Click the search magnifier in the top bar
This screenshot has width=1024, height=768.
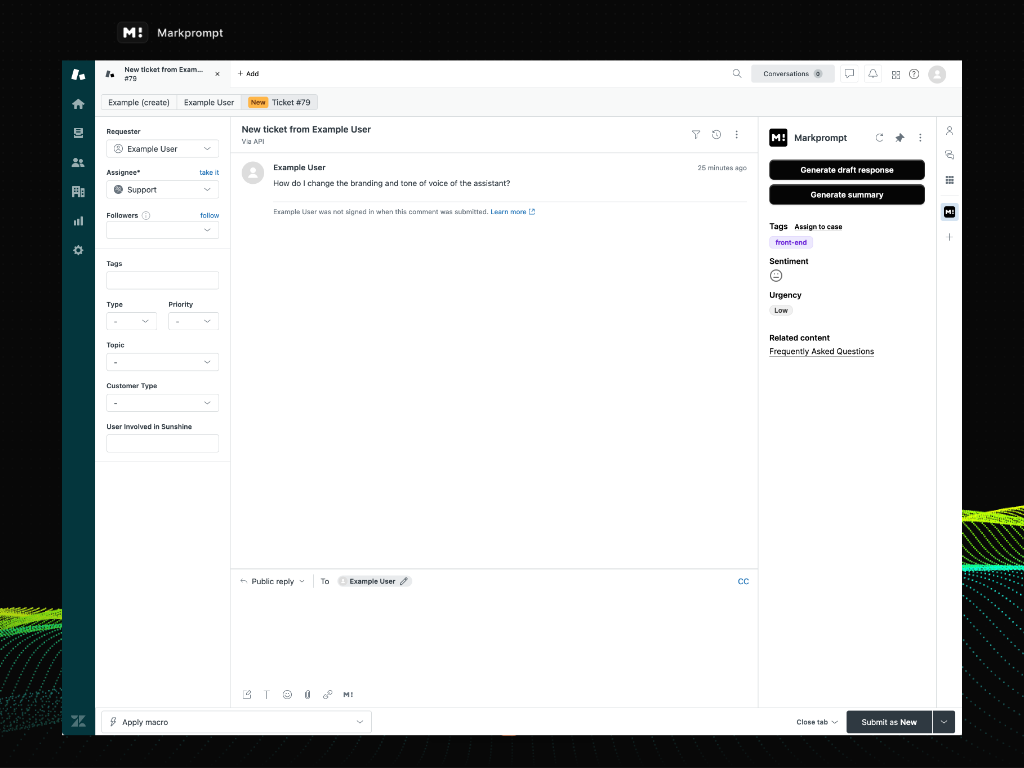pos(737,74)
